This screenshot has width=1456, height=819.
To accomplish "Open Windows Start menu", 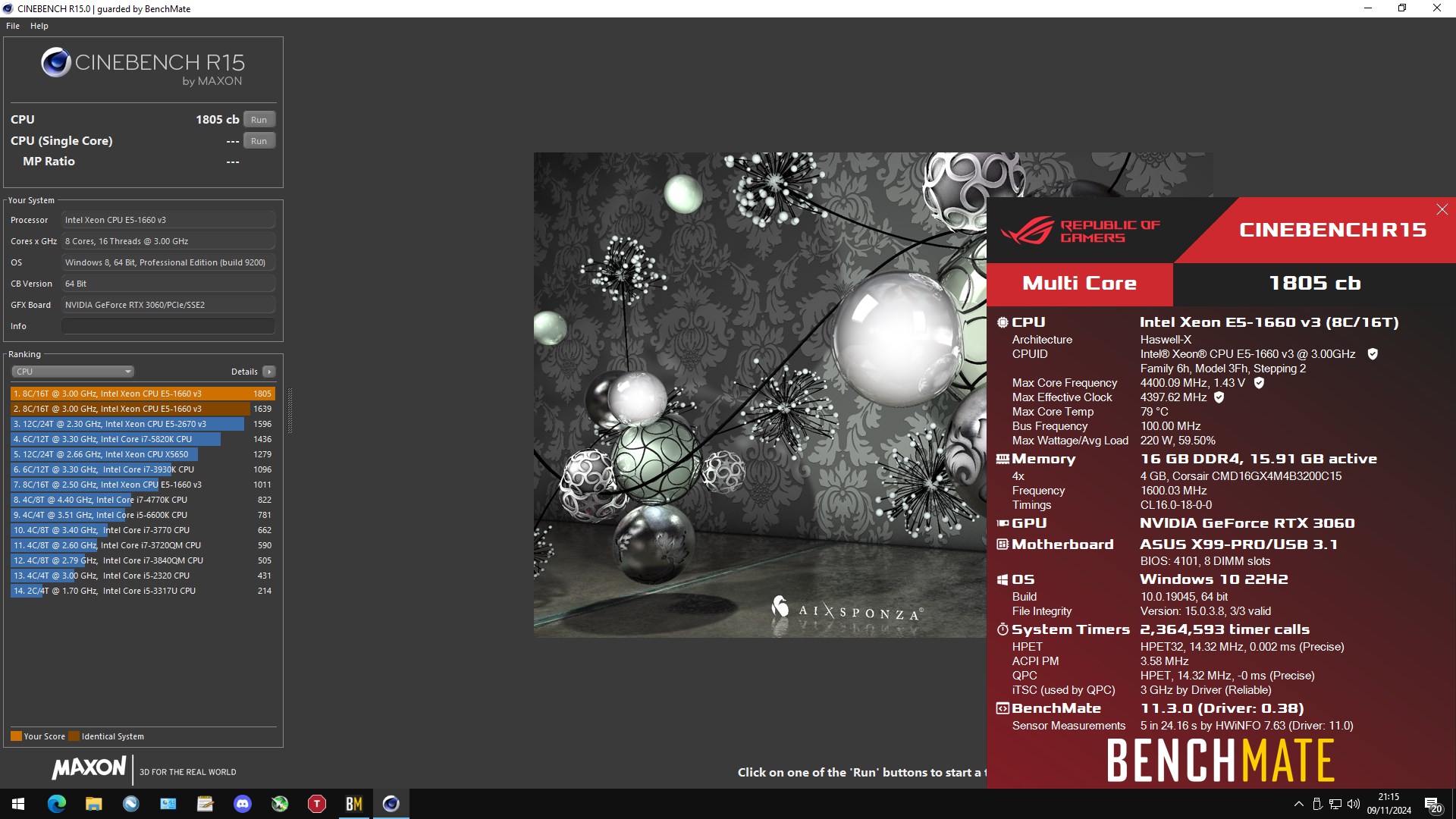I will coord(18,804).
